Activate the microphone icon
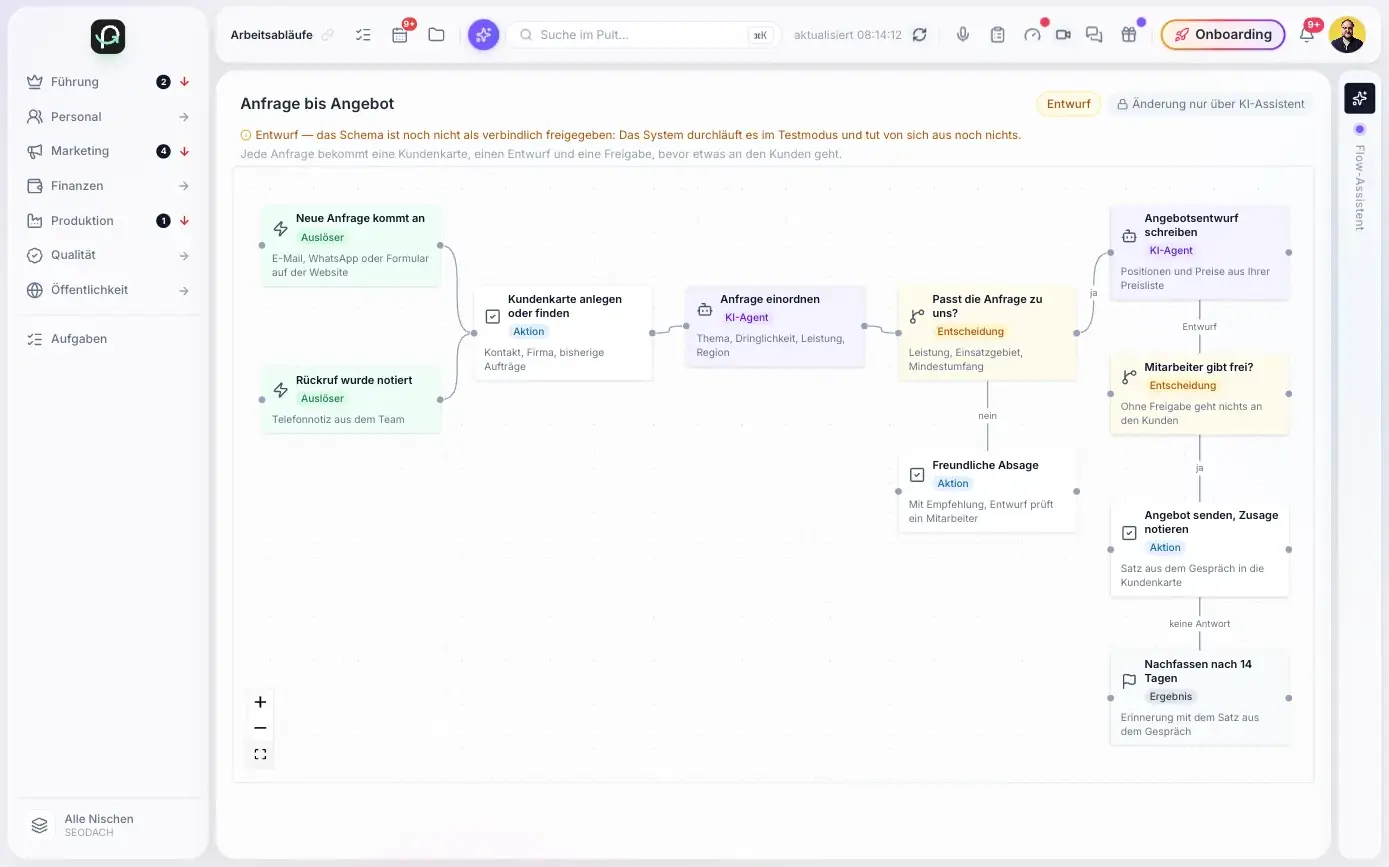This screenshot has width=1389, height=867. pos(963,35)
